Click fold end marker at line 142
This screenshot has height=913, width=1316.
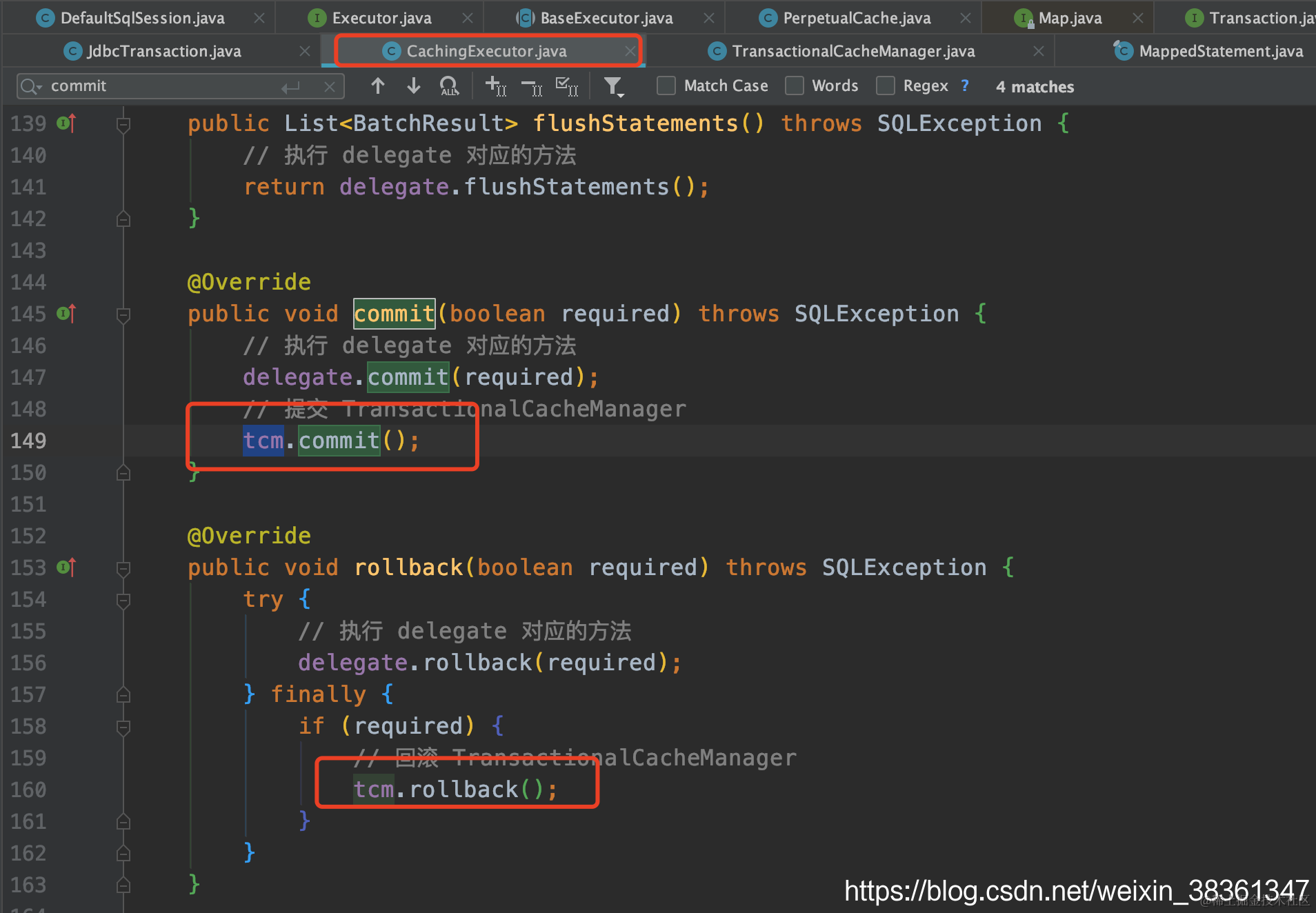123,219
